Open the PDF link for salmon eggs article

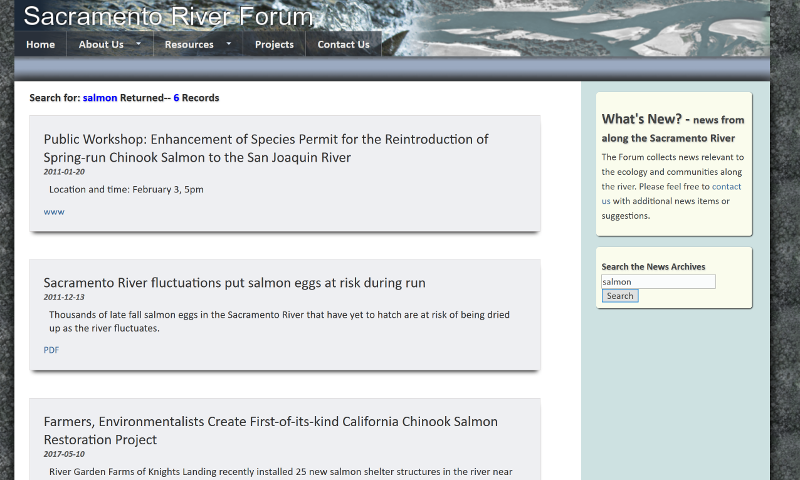click(51, 350)
